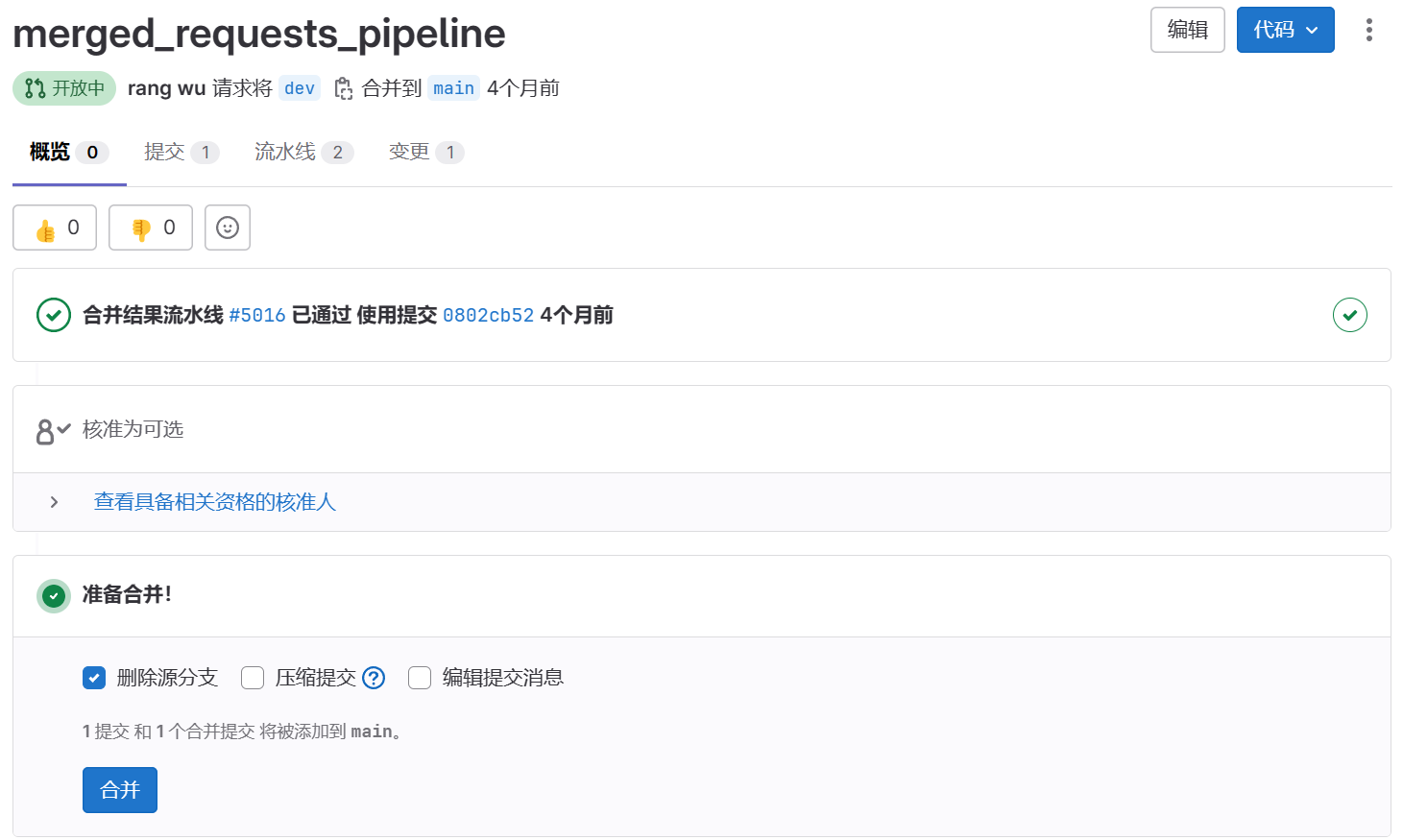
Task: Open pipeline link #5016
Action: point(257,315)
